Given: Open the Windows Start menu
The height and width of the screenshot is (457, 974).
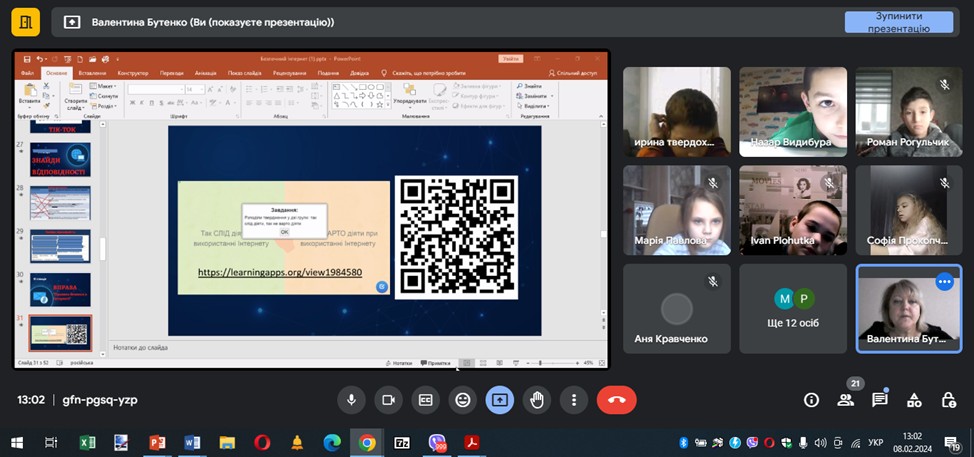Looking at the screenshot, I should tap(17, 443).
